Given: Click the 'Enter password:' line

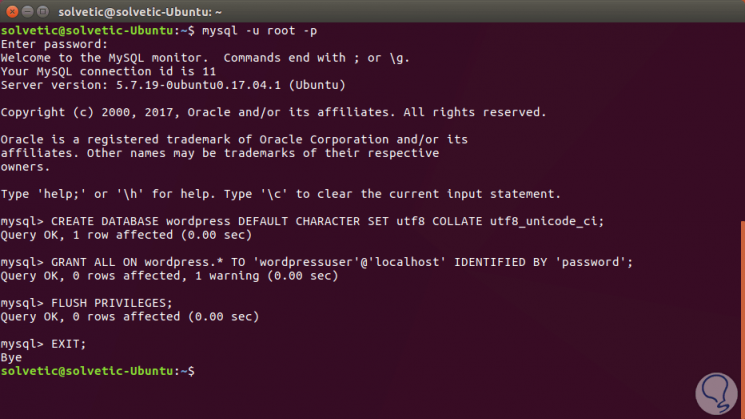Looking at the screenshot, I should click(x=51, y=45).
